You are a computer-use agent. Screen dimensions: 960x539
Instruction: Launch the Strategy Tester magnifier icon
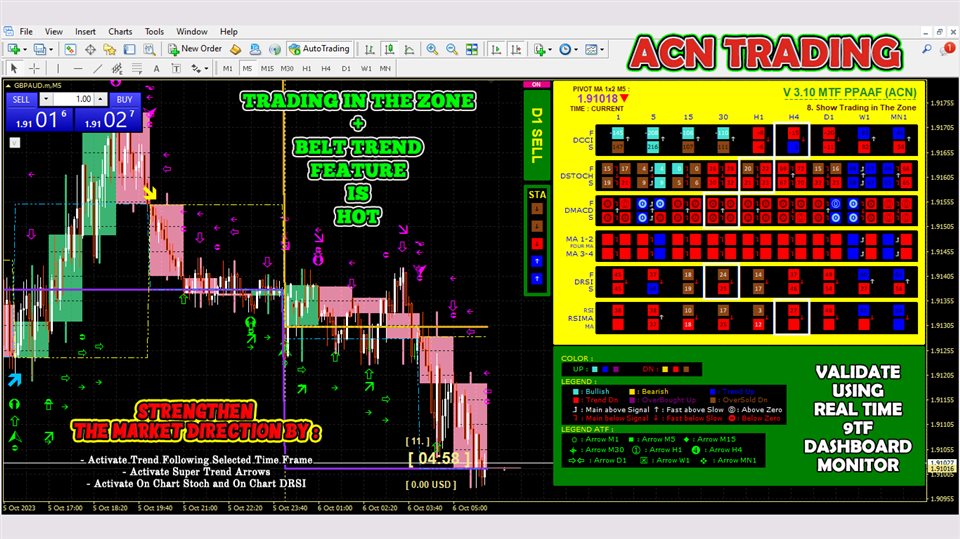[x=149, y=49]
